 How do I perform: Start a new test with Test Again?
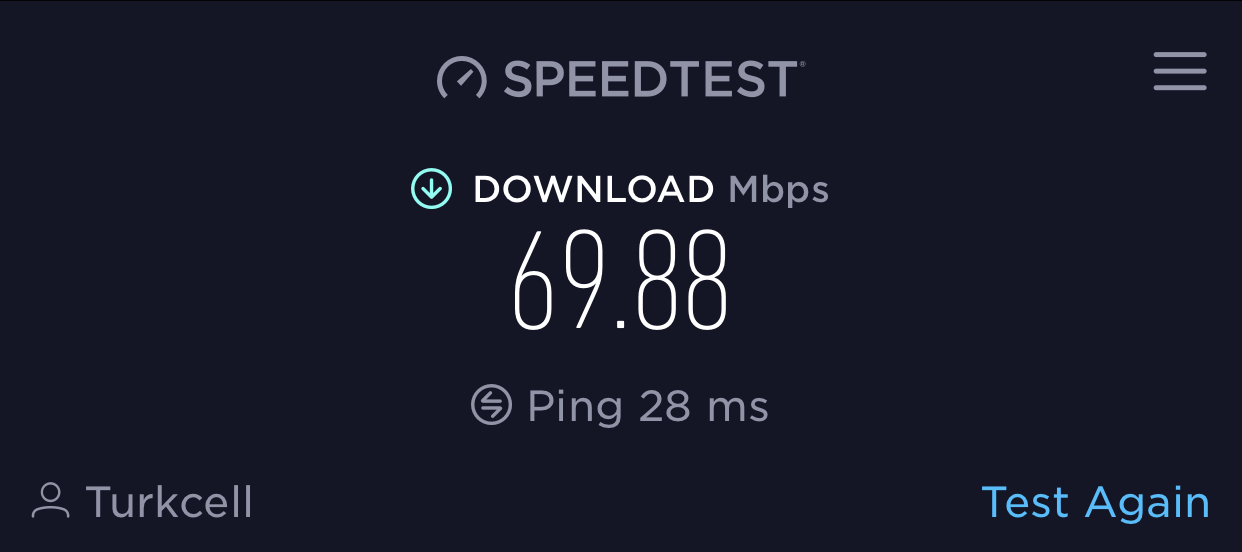[x=1095, y=502]
